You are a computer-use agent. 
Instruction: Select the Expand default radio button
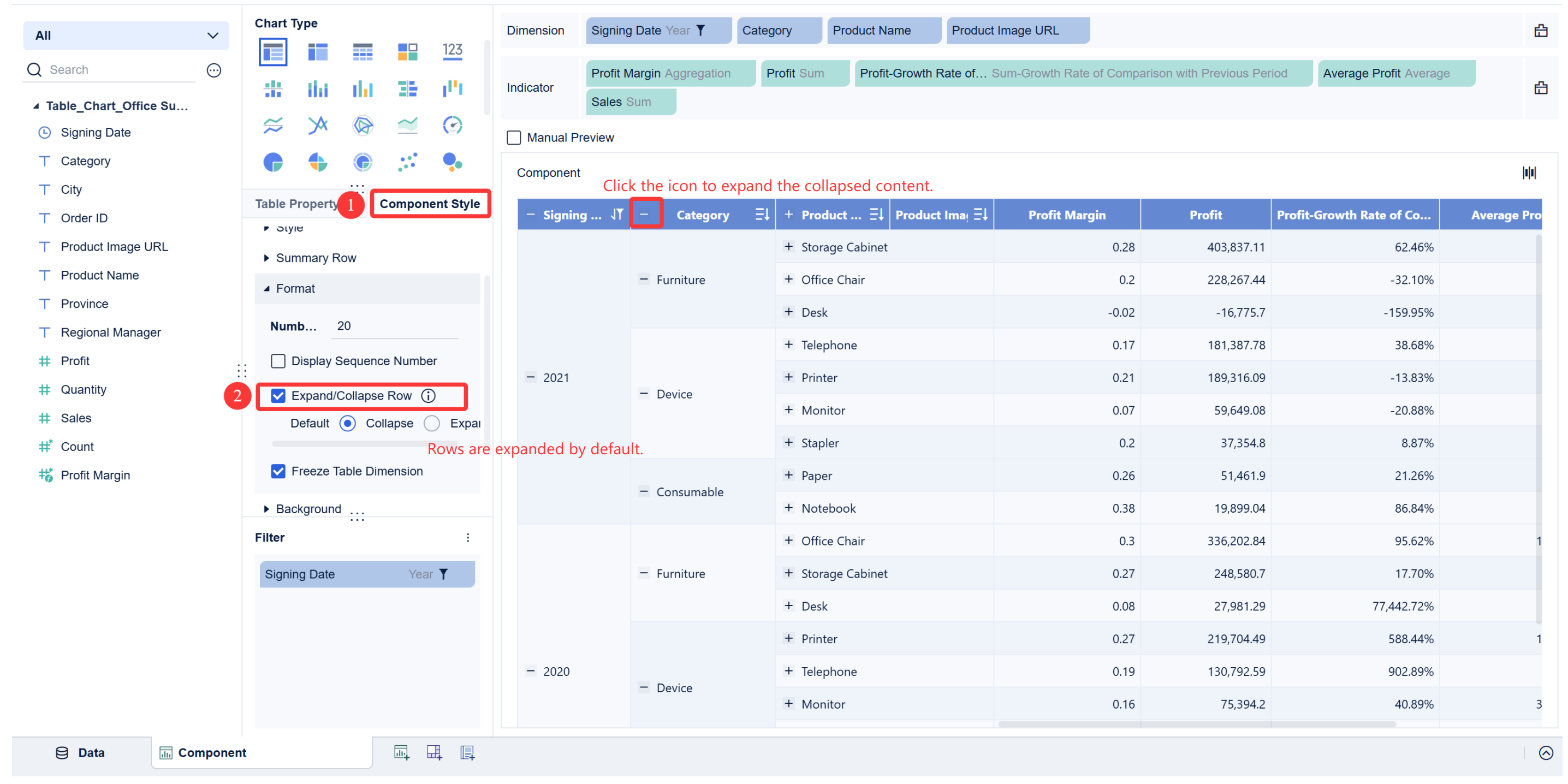pyautogui.click(x=431, y=423)
